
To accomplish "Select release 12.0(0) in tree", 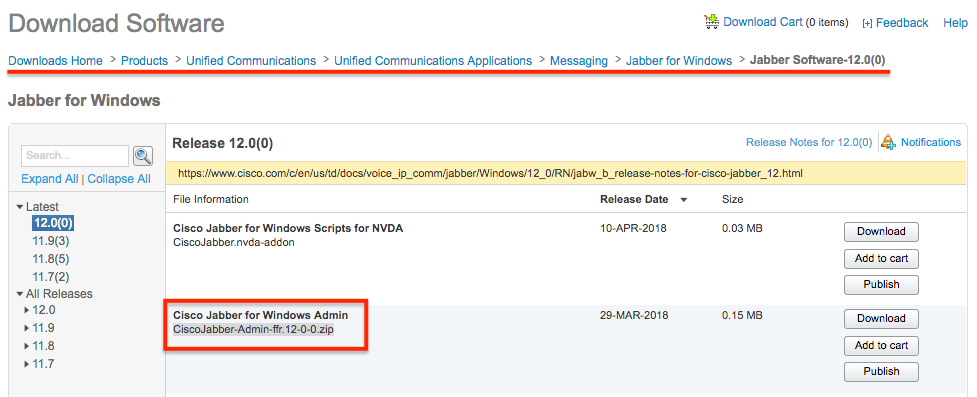I will 53,223.
